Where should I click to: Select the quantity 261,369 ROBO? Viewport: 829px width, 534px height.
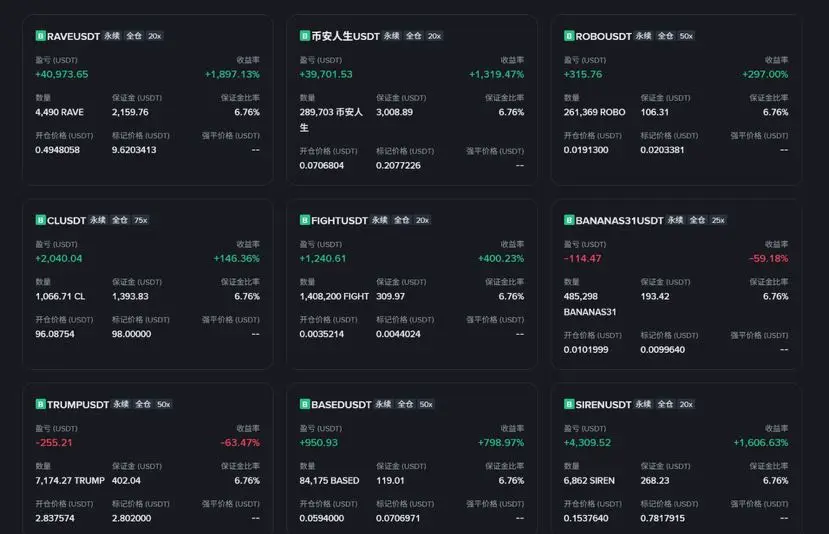tap(594, 112)
